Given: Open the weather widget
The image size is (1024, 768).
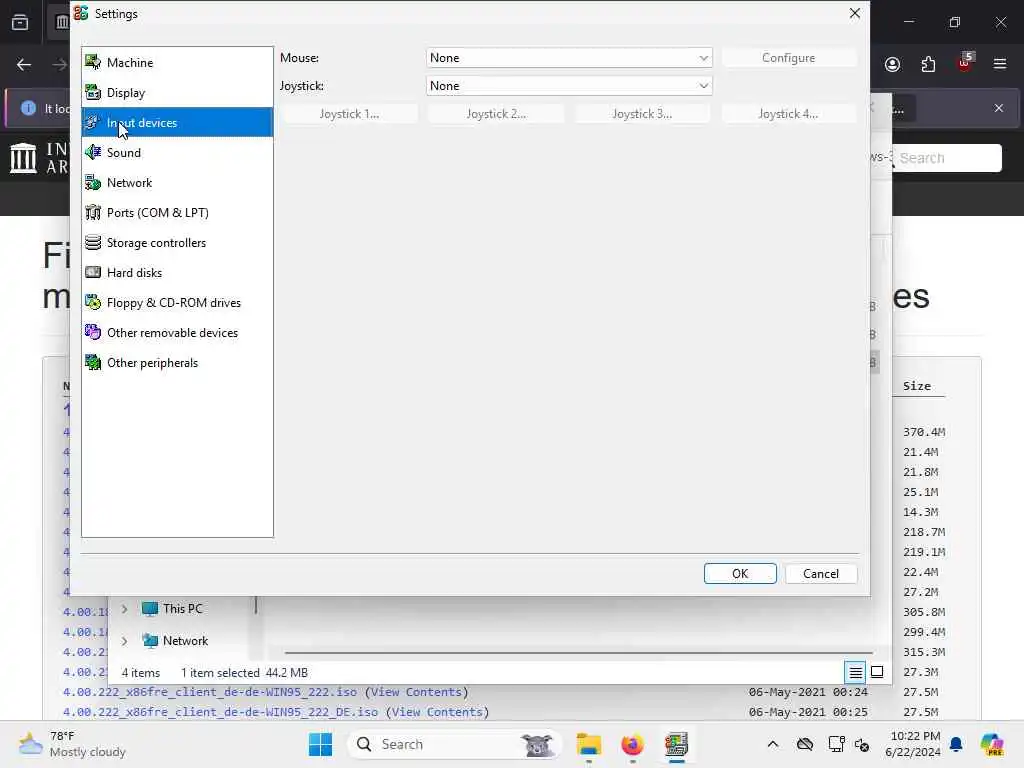Looking at the screenshot, I should (x=72, y=744).
